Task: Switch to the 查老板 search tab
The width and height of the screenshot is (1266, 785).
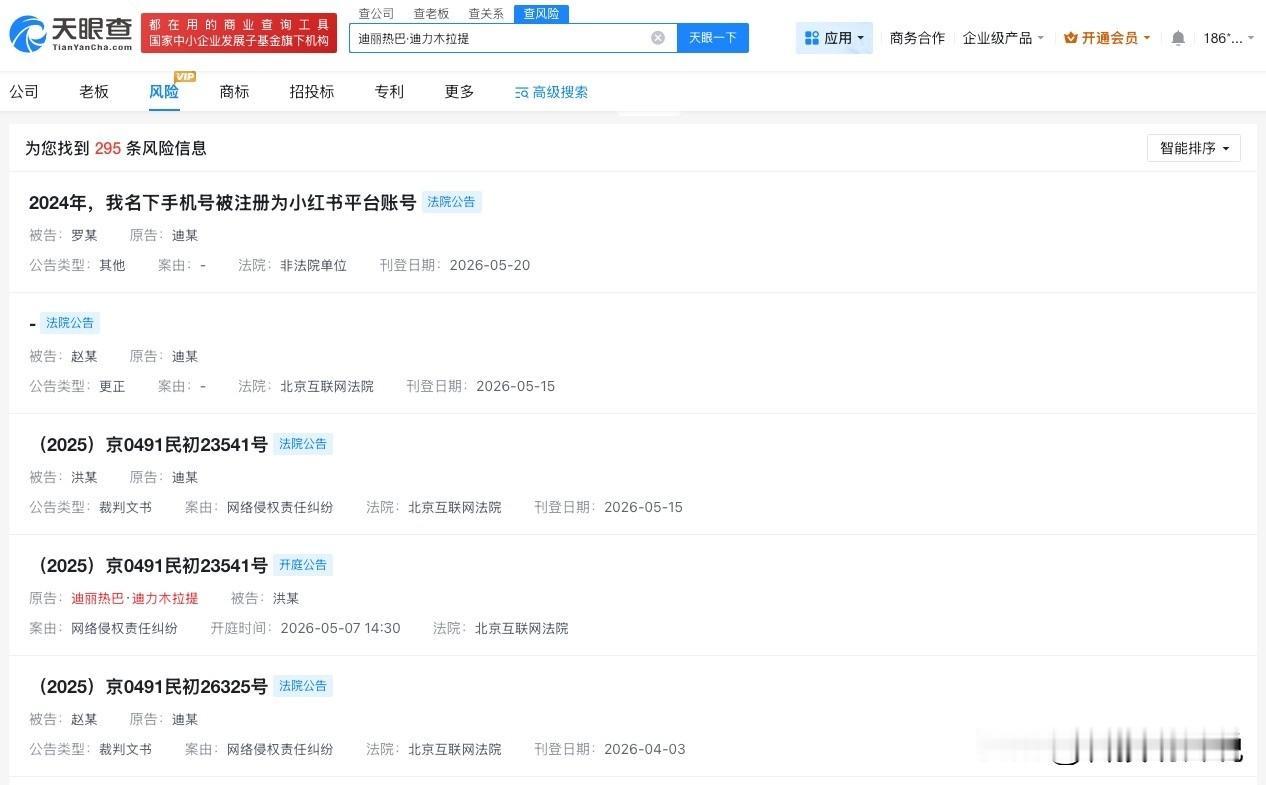Action: 432,13
